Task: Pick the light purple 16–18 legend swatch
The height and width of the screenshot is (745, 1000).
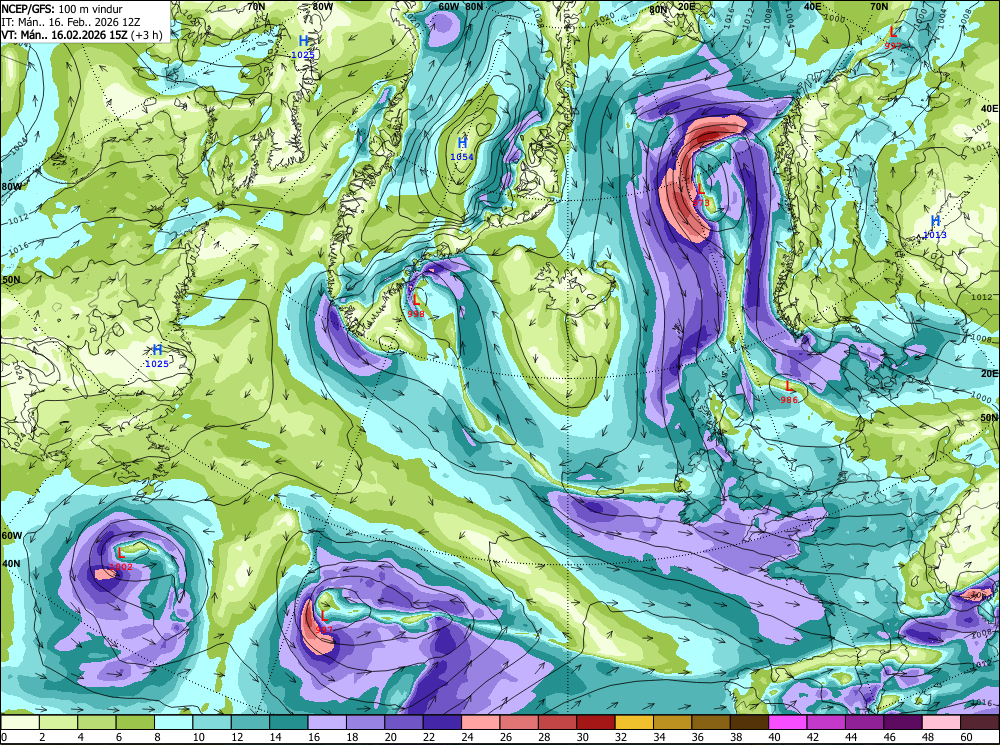Action: click(x=327, y=722)
